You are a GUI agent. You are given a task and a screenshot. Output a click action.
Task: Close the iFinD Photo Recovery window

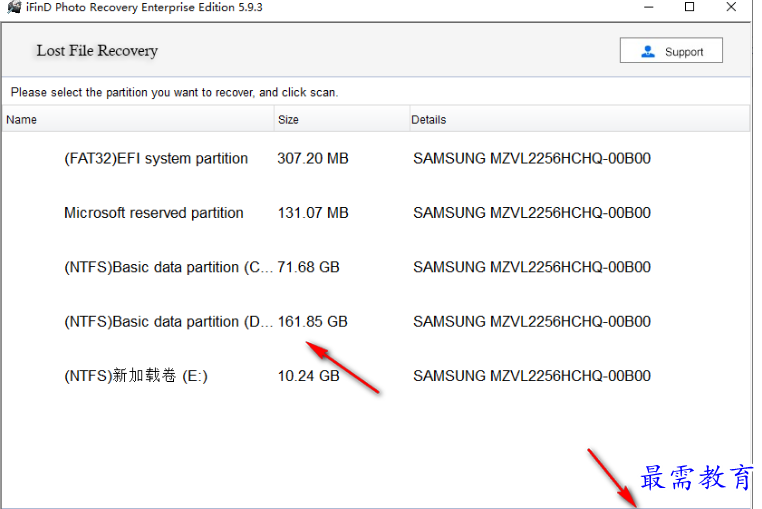pyautogui.click(x=731, y=7)
